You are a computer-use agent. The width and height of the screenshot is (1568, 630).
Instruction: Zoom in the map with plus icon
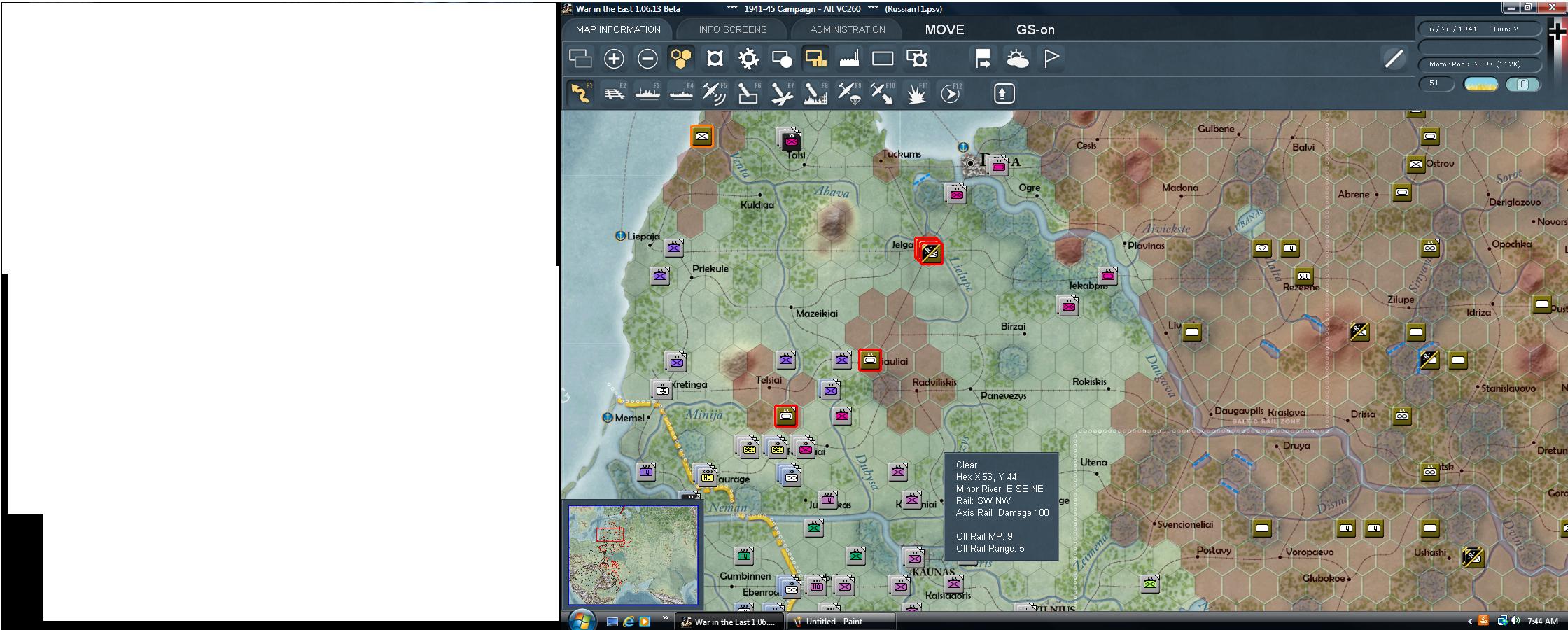pos(614,58)
